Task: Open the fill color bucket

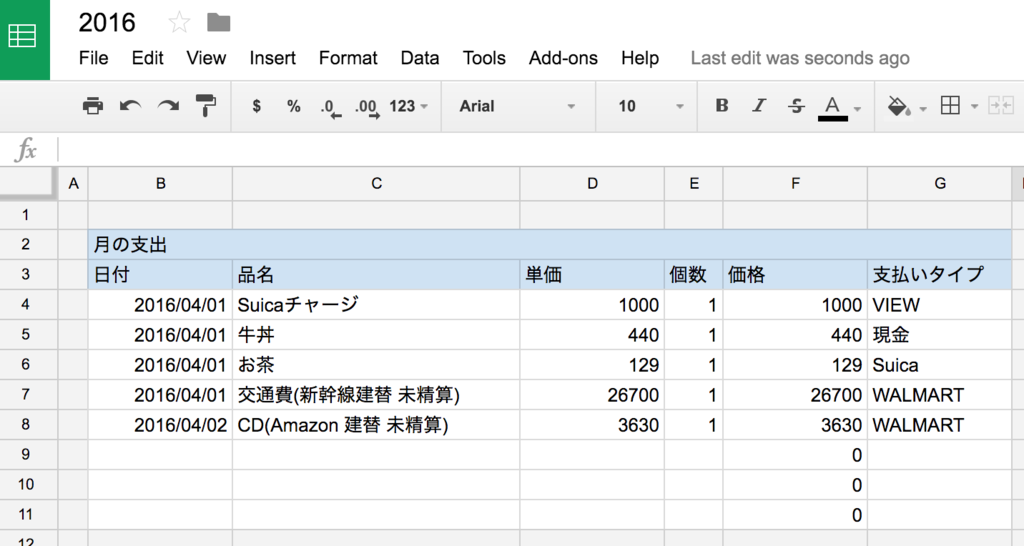Action: pyautogui.click(x=899, y=106)
